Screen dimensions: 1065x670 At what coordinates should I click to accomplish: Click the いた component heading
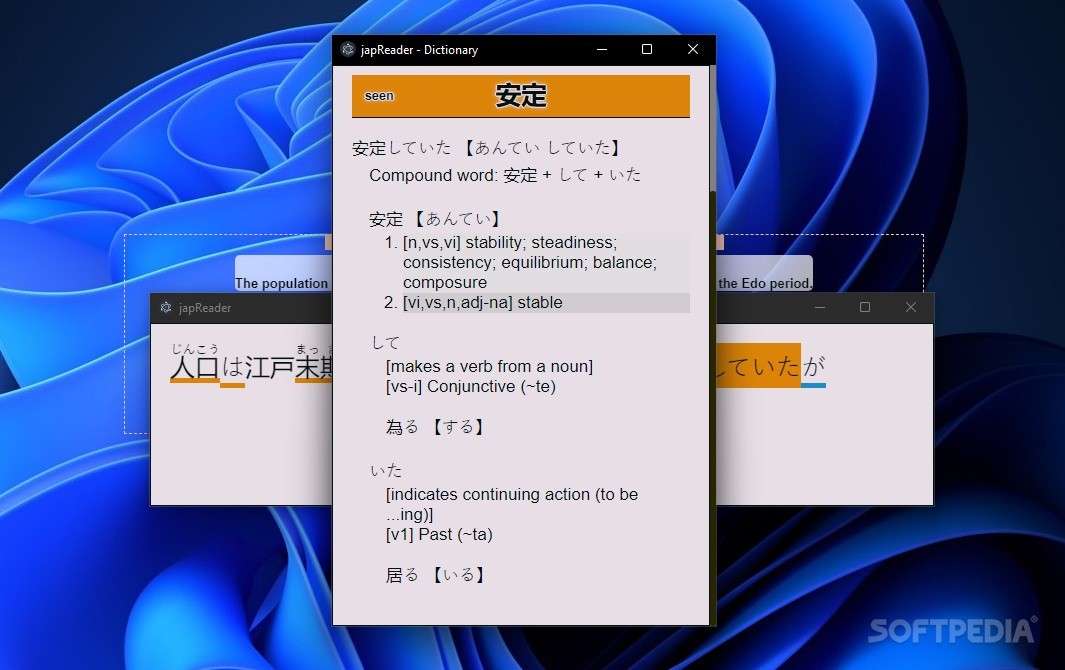click(386, 470)
